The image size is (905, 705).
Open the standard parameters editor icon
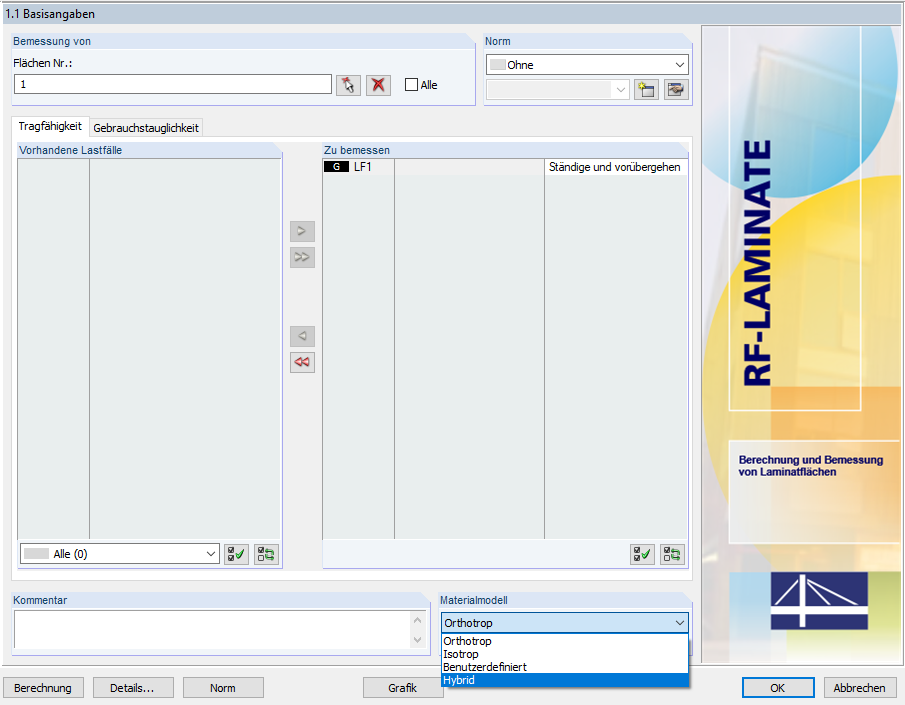pyautogui.click(x=676, y=90)
